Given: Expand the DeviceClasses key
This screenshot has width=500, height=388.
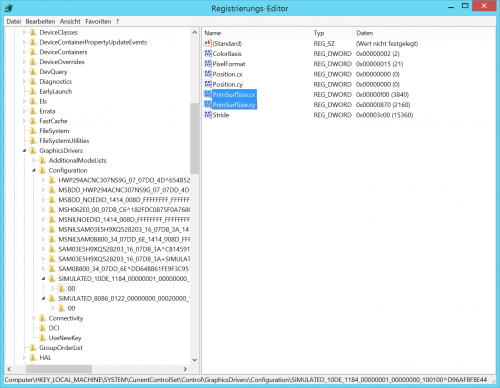Looking at the screenshot, I should coord(24,32).
